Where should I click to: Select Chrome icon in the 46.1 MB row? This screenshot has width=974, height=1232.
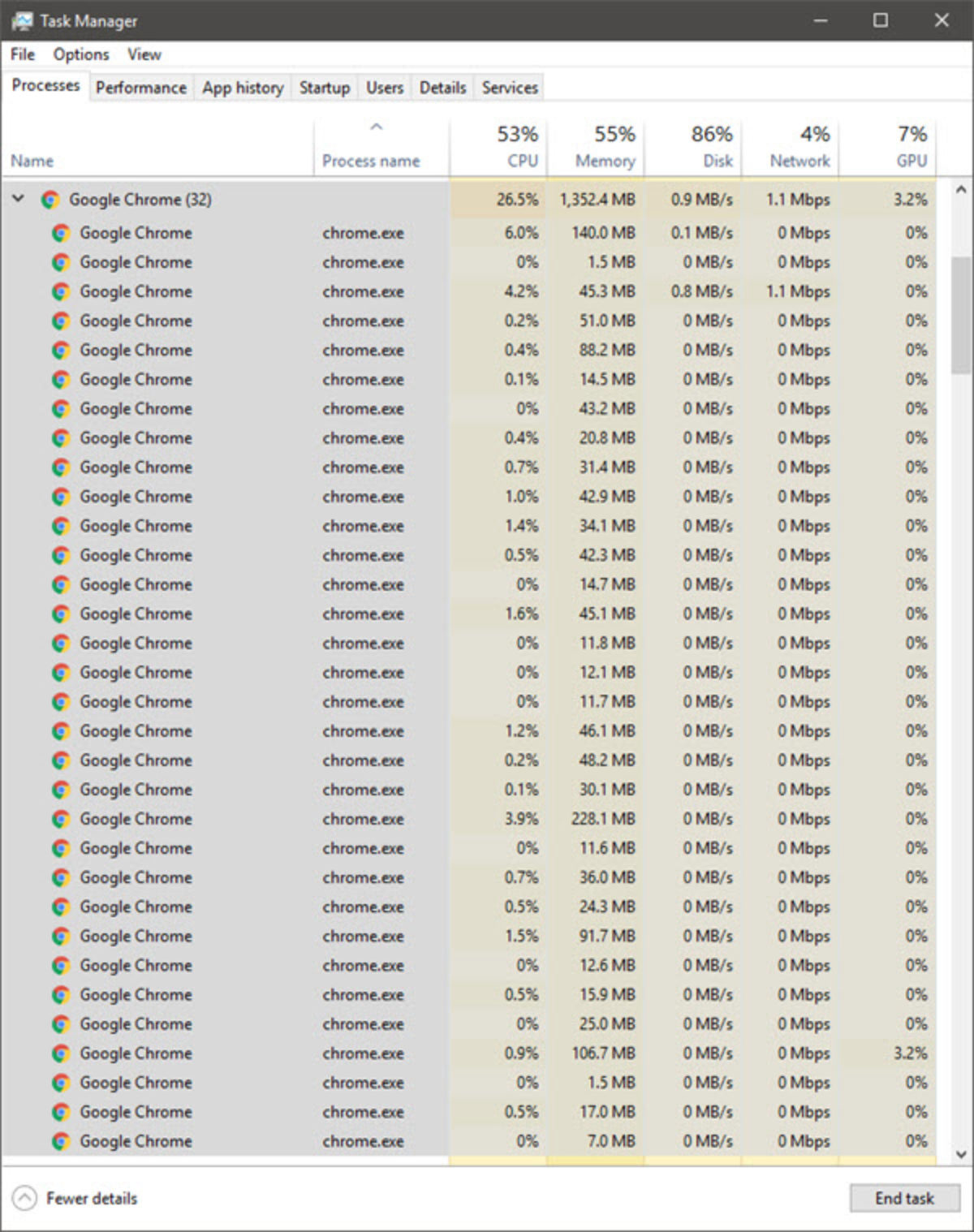(61, 731)
